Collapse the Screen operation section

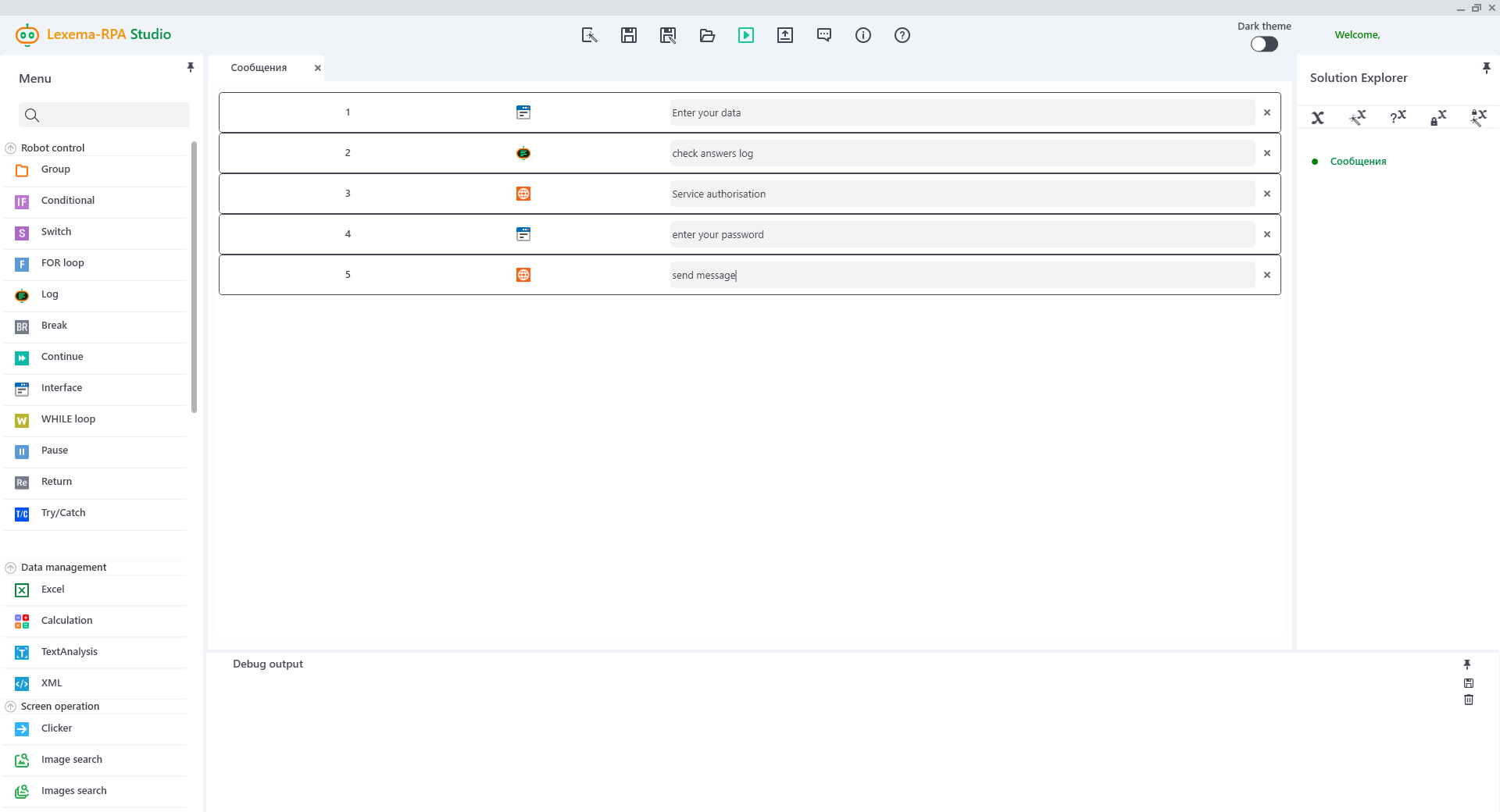tap(11, 707)
